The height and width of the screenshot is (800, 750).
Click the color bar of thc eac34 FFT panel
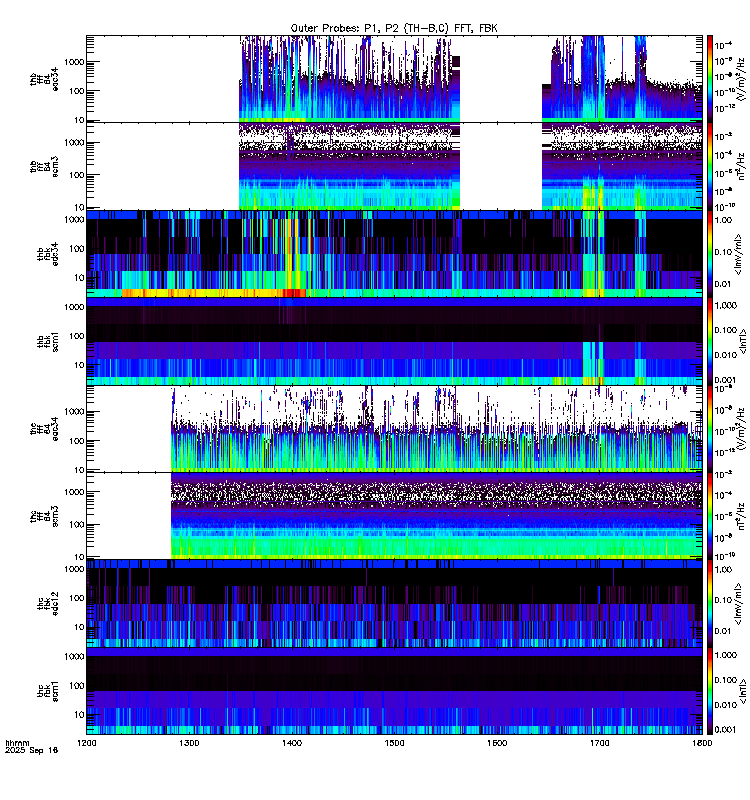(x=710, y=429)
